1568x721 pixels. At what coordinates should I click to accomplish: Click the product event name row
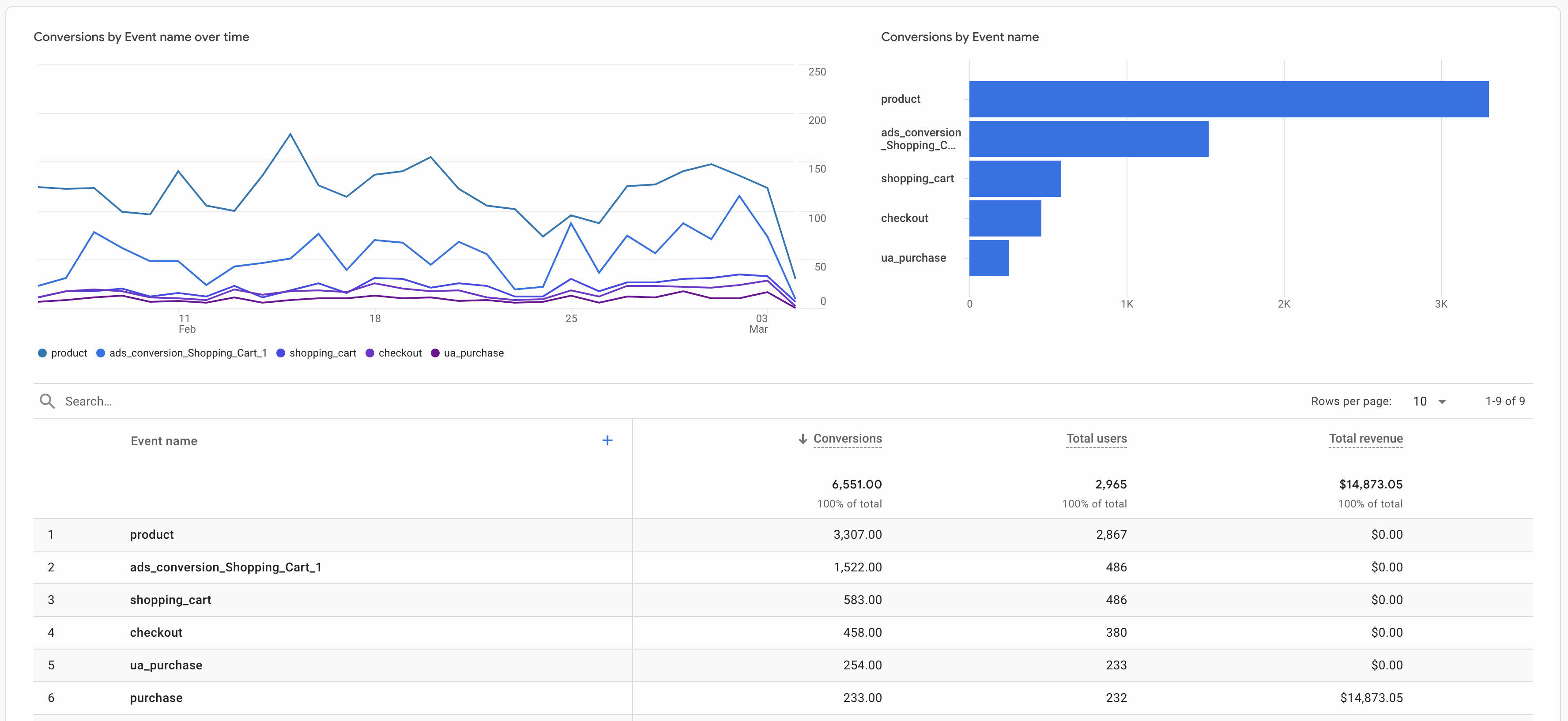click(x=151, y=535)
